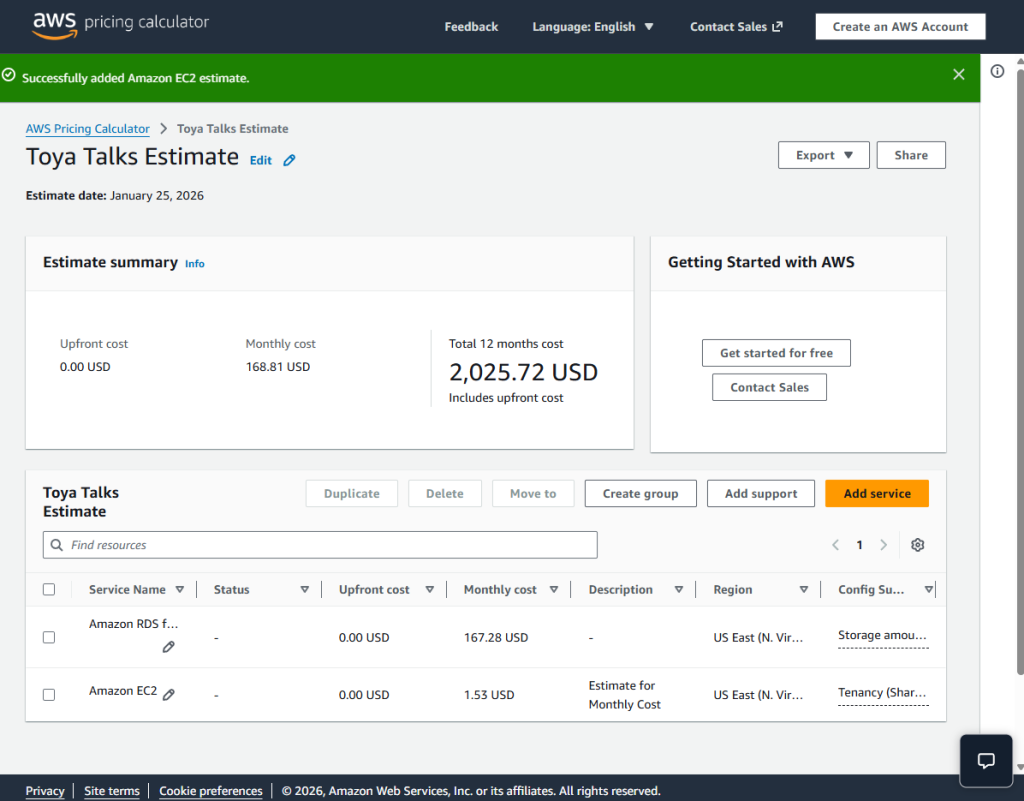1024x801 pixels.
Task: Sort by Monthly cost column arrow
Action: click(555, 590)
